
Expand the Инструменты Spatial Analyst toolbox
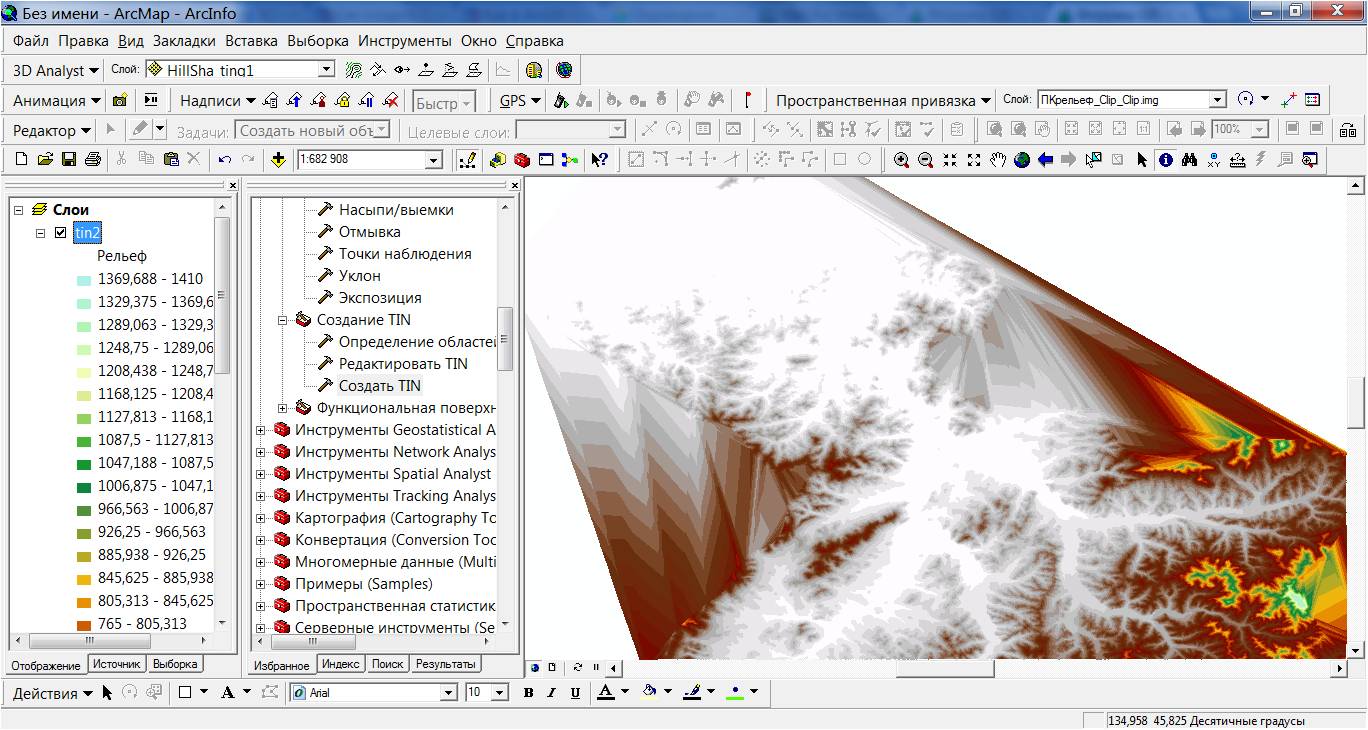click(x=261, y=474)
